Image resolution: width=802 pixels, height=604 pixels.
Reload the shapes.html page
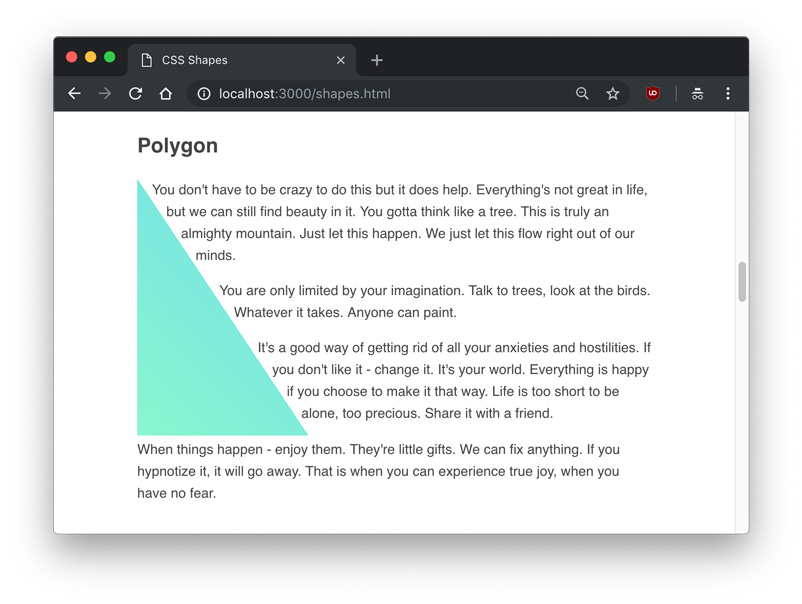point(136,94)
